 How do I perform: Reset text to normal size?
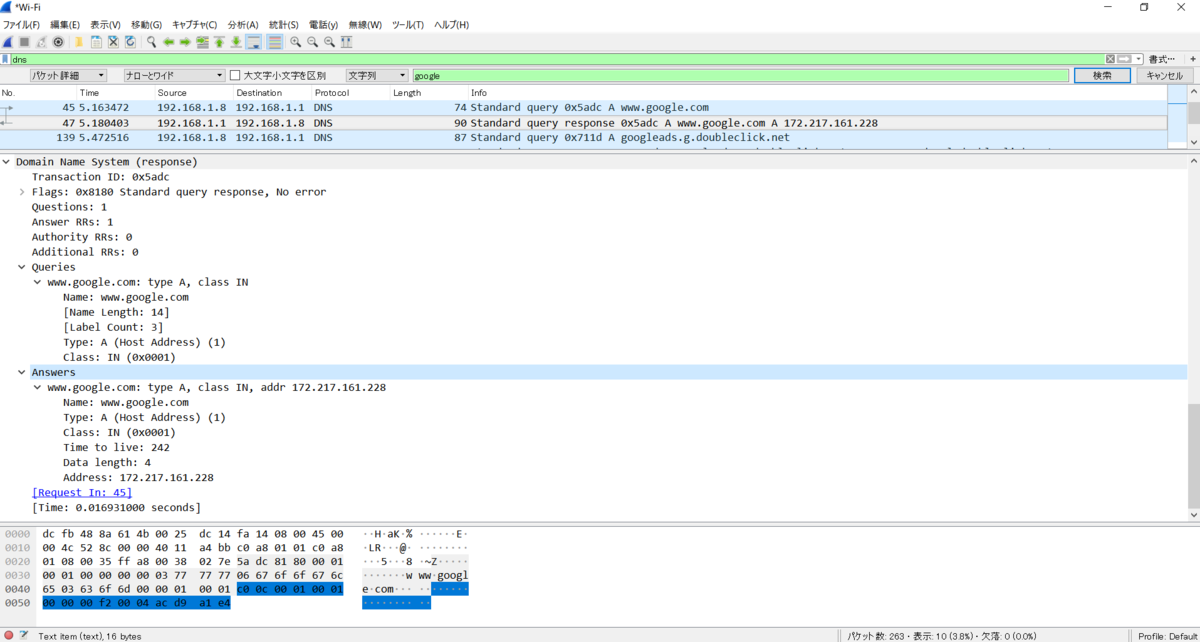(330, 42)
